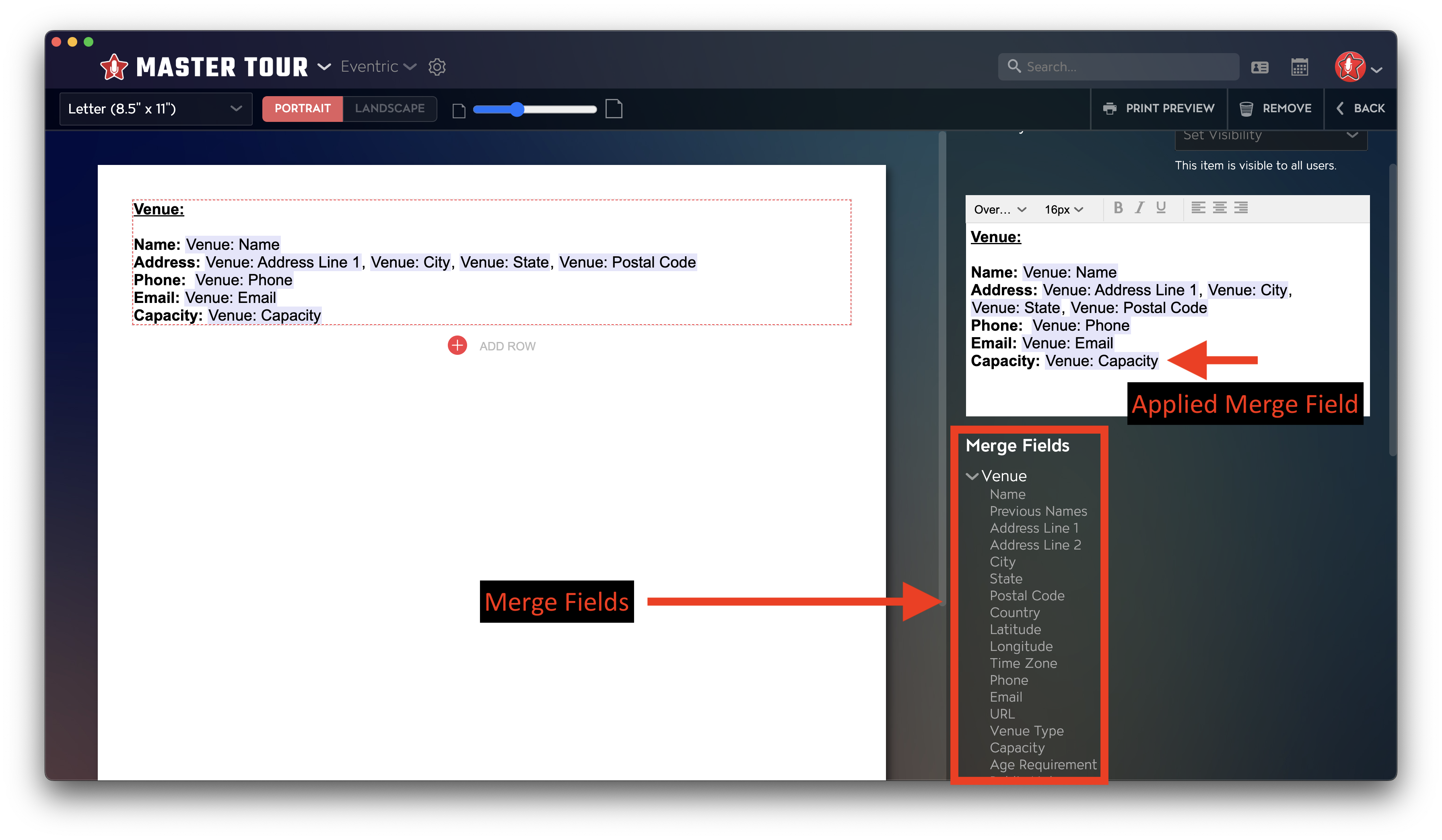Center align text in editor toolbar
This screenshot has width=1442, height=840.
coord(1220,208)
